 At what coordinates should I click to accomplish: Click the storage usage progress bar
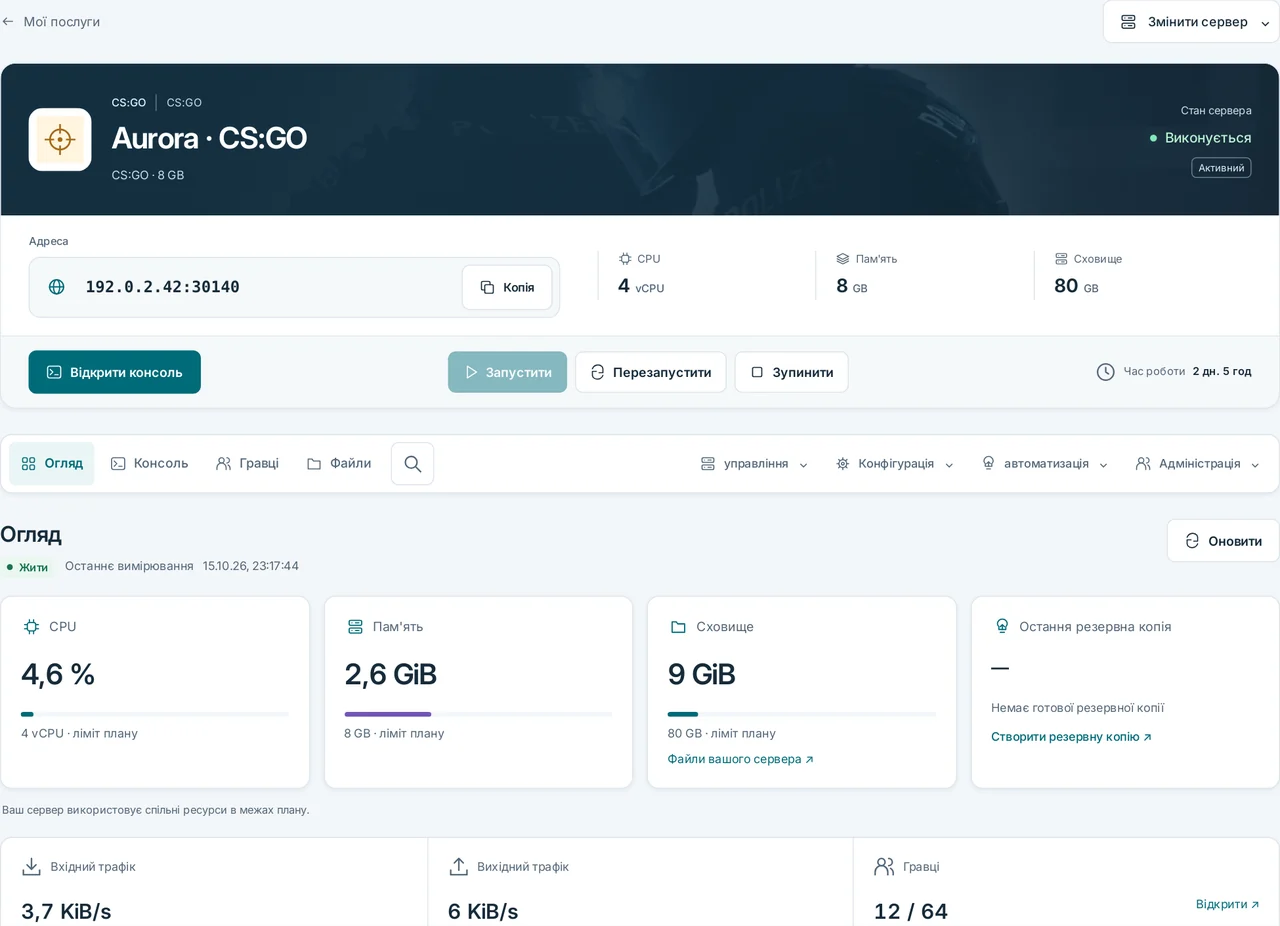pos(802,714)
